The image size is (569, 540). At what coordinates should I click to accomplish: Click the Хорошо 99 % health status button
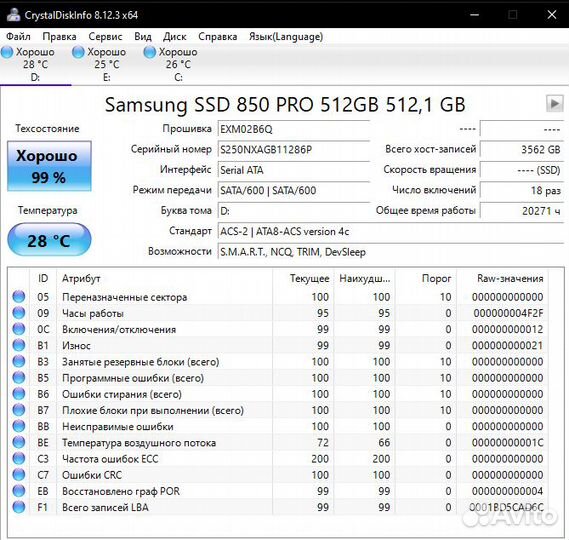[49, 166]
